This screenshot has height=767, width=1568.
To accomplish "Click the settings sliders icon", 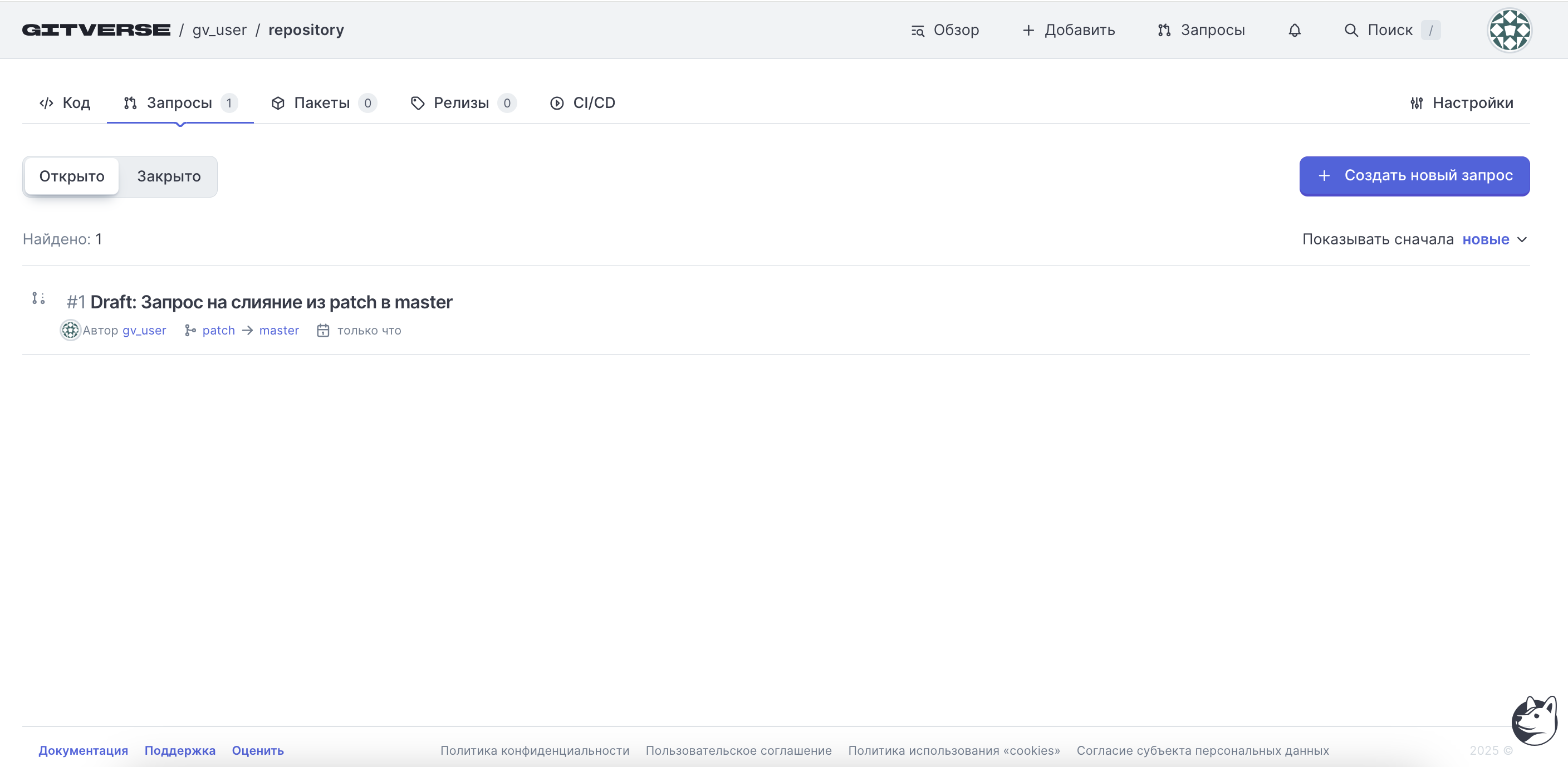I will coord(1417,103).
